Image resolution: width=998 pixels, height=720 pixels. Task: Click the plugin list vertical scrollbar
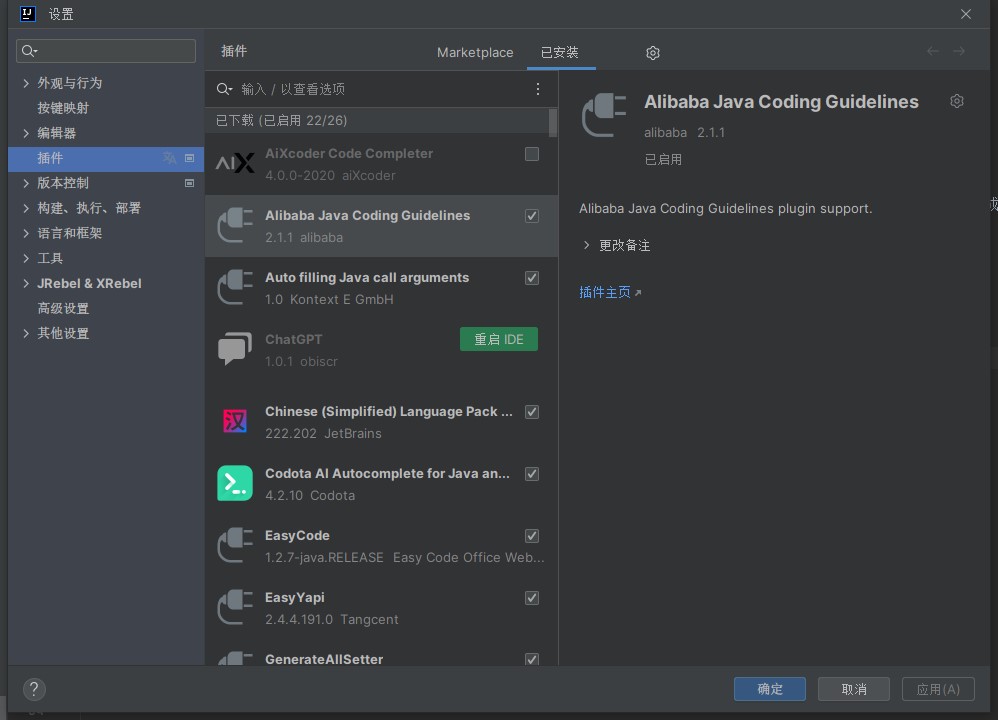coord(552,124)
